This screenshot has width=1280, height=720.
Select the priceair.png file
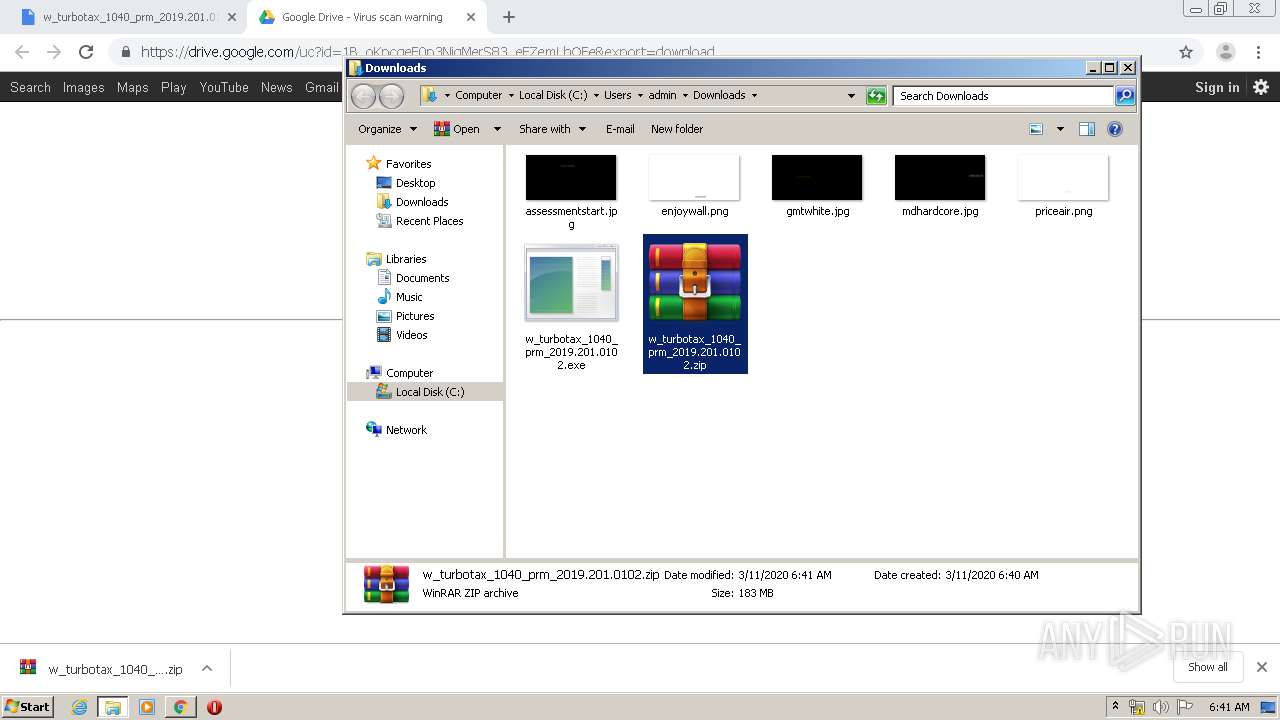(x=1063, y=186)
